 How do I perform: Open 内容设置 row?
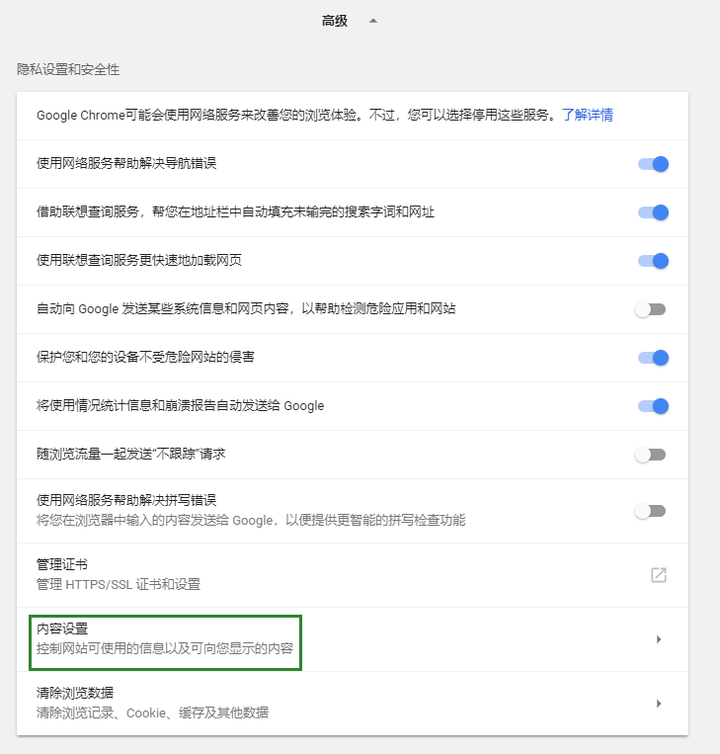coord(353,639)
